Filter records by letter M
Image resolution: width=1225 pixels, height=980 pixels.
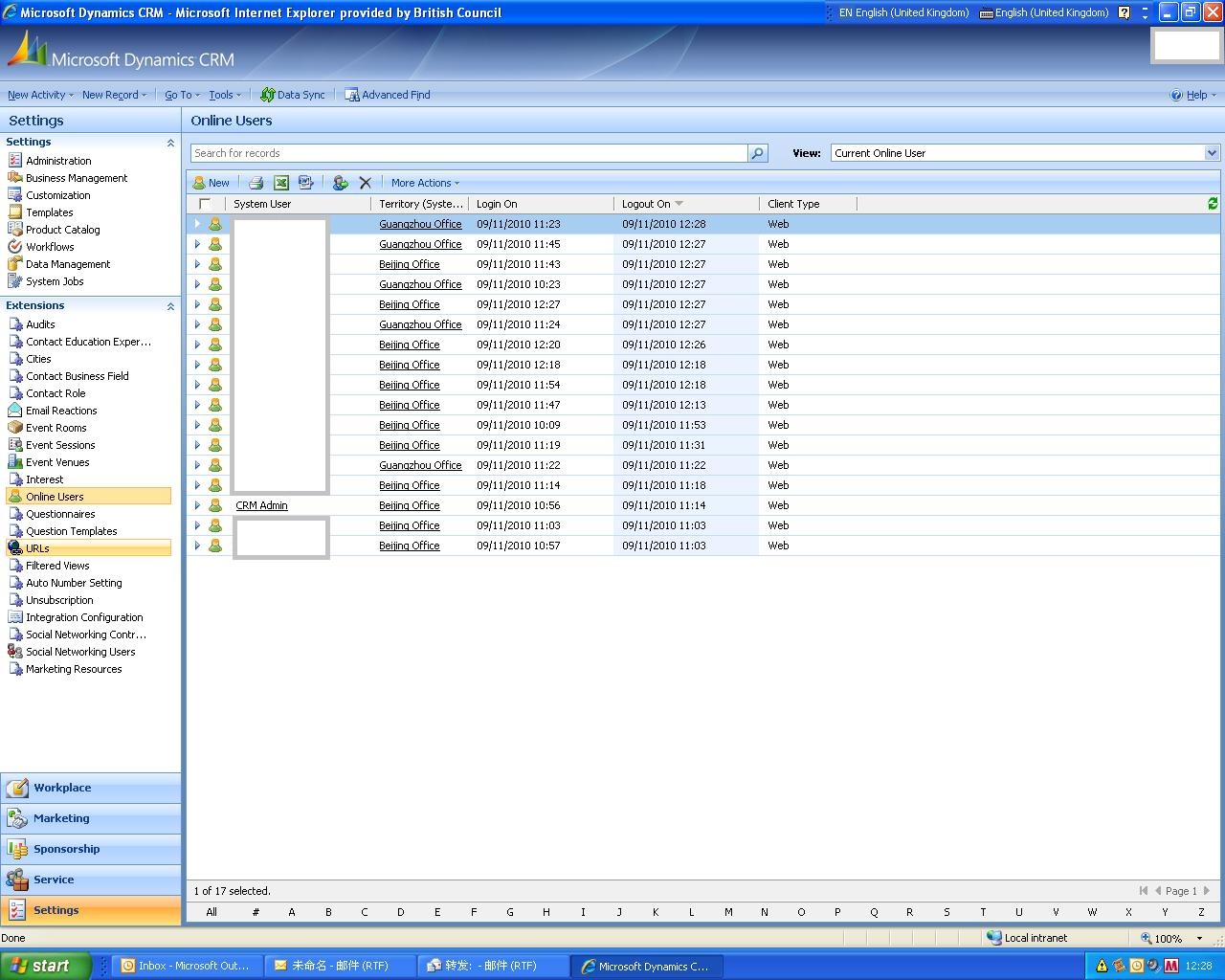(x=728, y=912)
